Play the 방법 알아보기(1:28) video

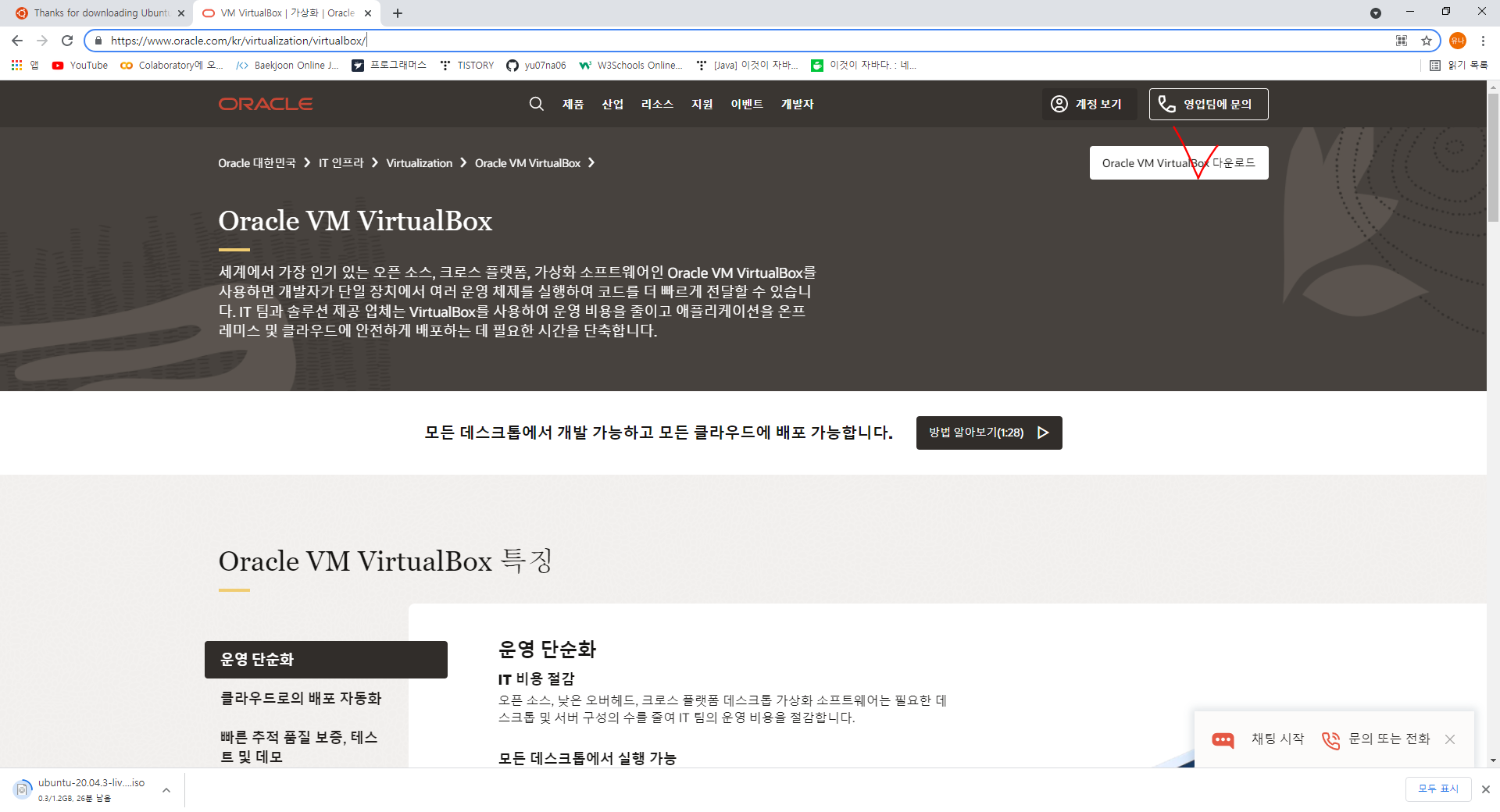click(x=989, y=433)
